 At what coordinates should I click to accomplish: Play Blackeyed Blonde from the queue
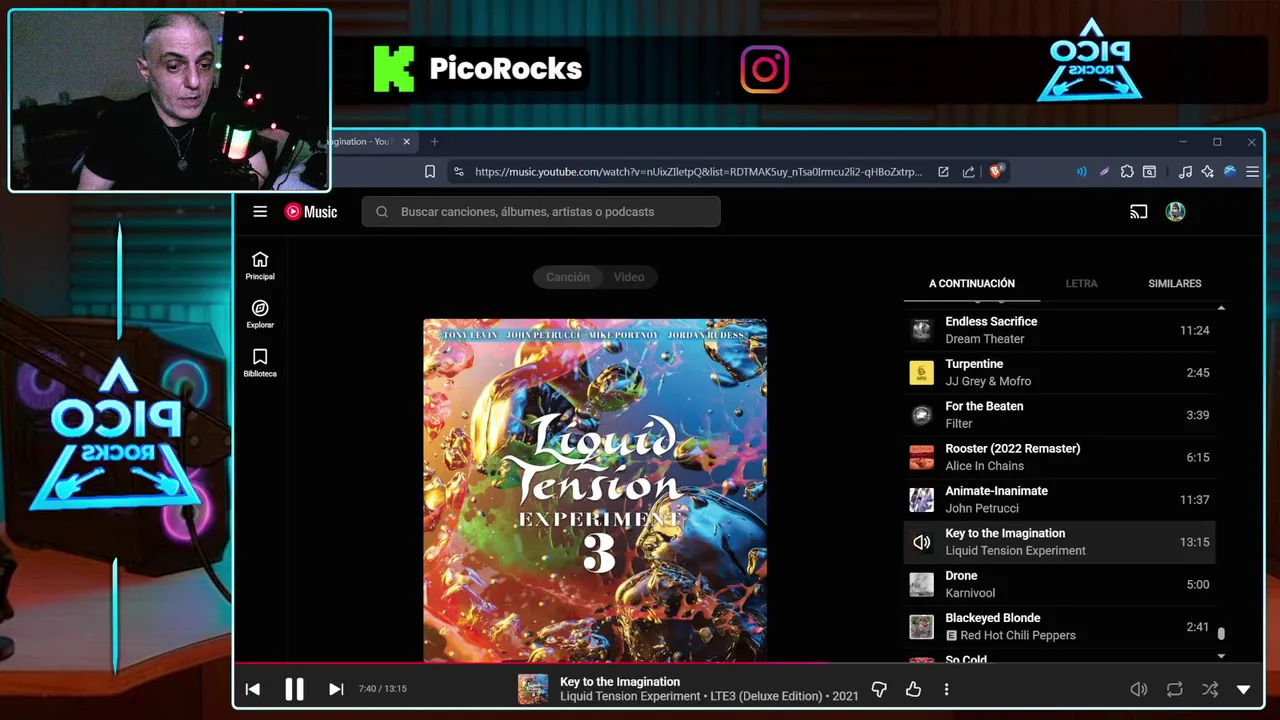pyautogui.click(x=1059, y=626)
